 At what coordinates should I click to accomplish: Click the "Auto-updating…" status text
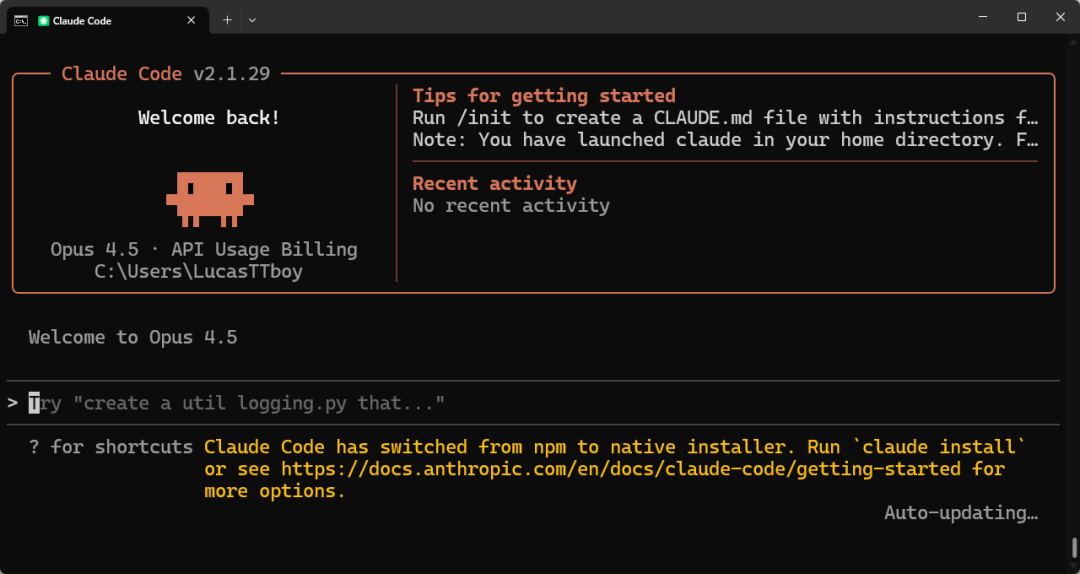pyautogui.click(x=961, y=513)
